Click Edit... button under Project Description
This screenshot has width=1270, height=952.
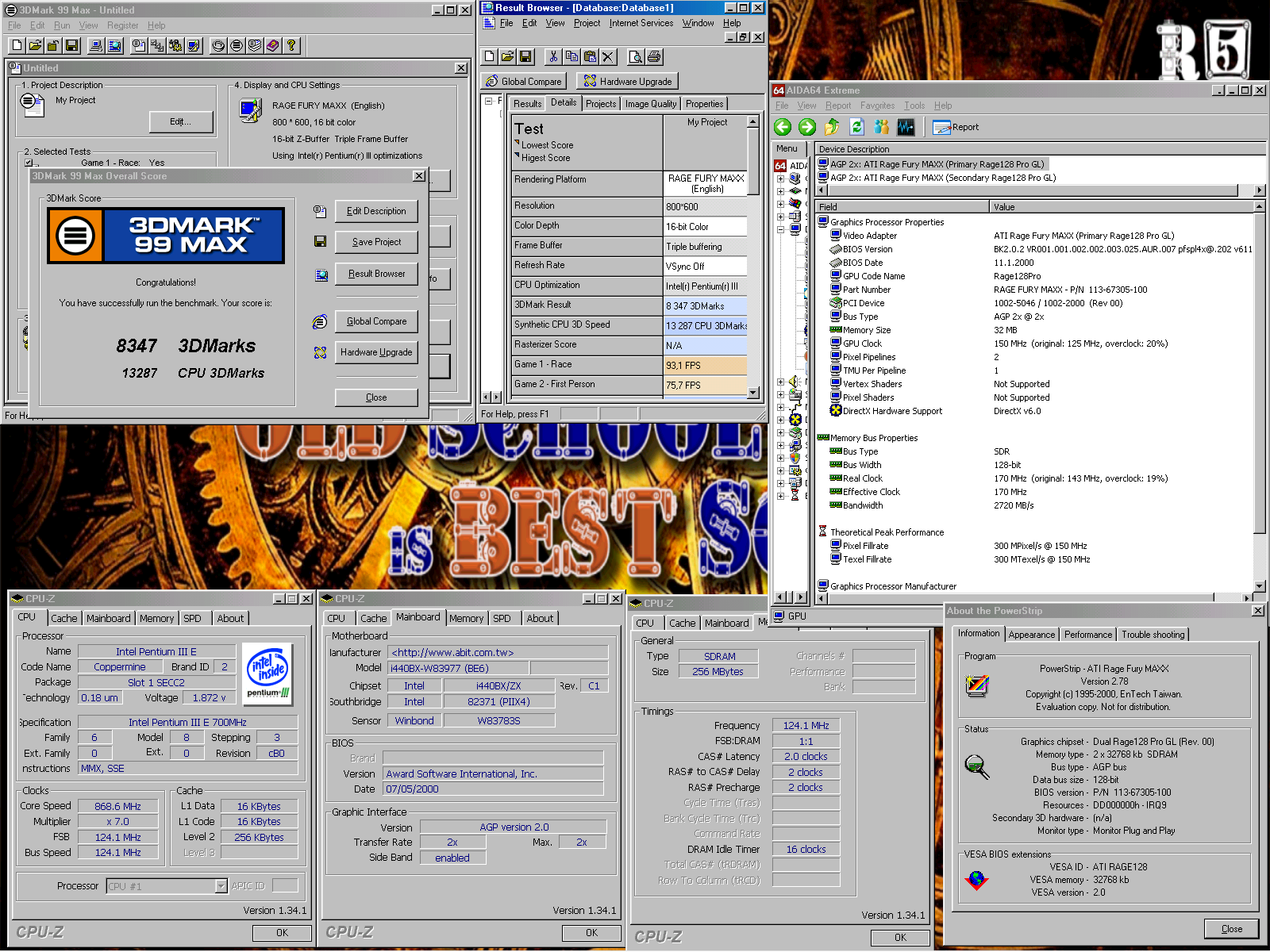coord(181,121)
